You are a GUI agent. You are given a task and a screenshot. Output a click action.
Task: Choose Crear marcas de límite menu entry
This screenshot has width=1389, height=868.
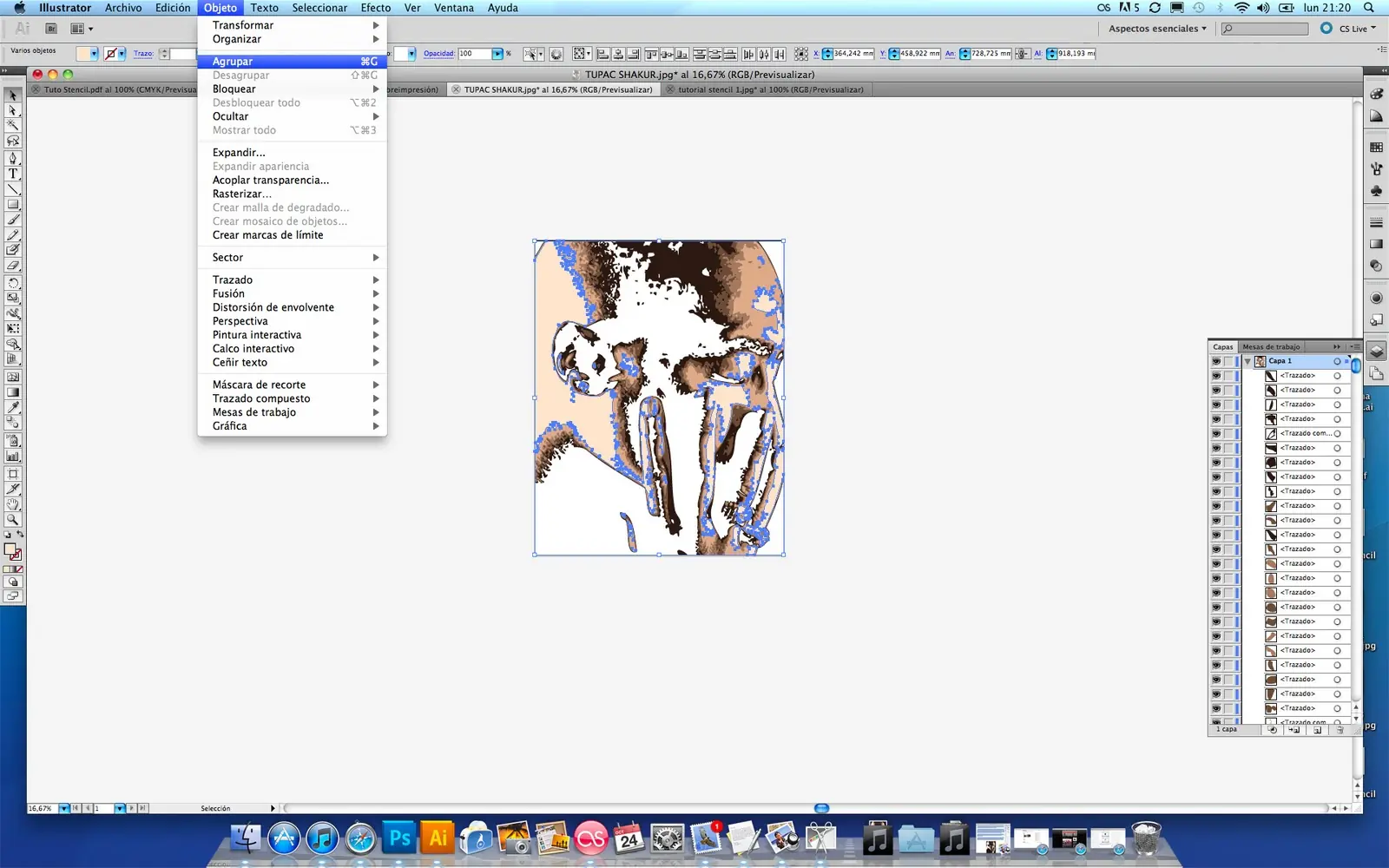292,235
